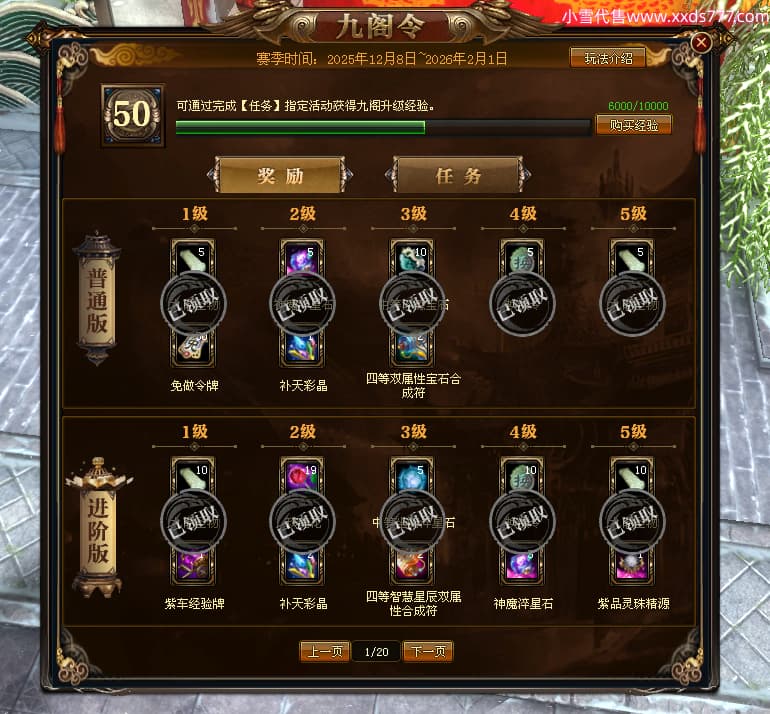
Task: Click the 1/20 page indicator field
Action: (376, 652)
